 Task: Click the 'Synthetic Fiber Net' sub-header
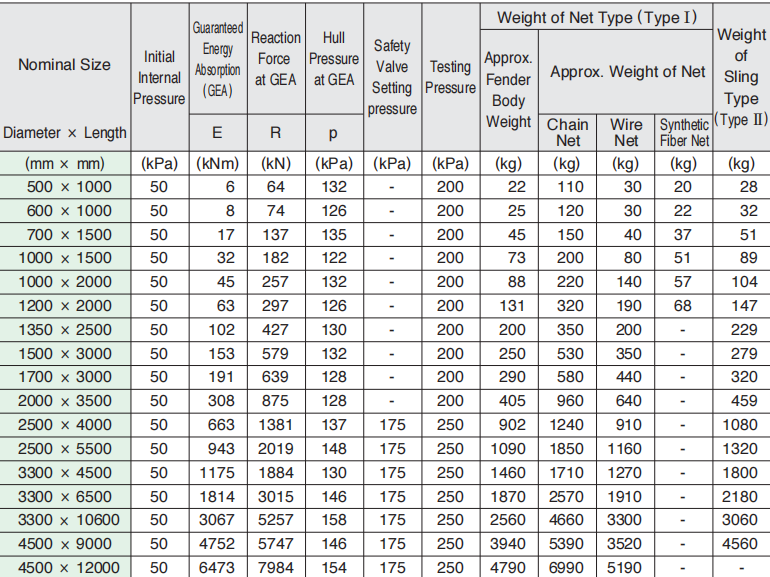pos(684,133)
